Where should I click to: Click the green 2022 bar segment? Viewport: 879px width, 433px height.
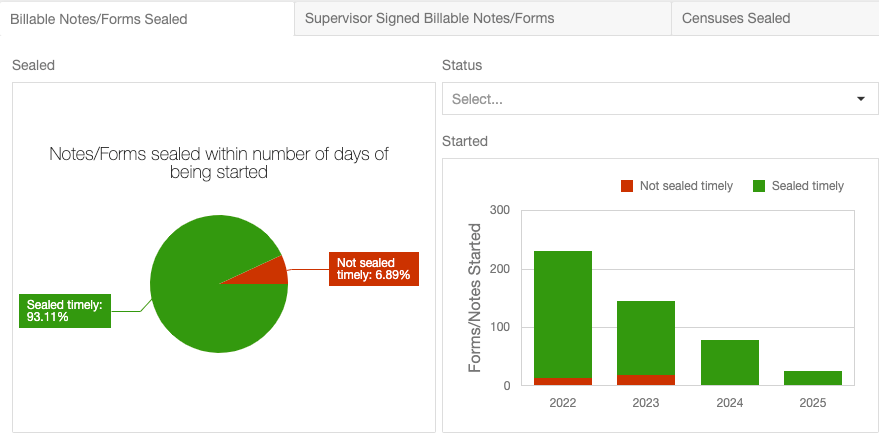[x=563, y=314]
